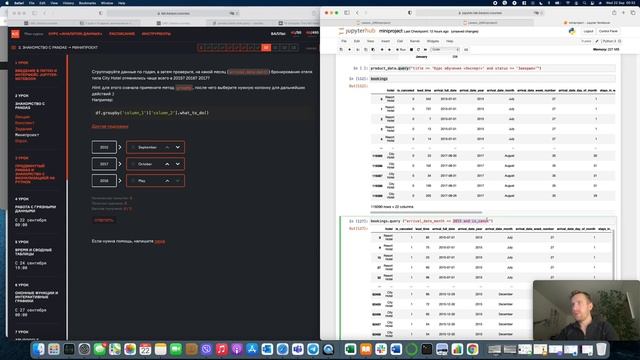Image resolution: width=640 pixels, height=360 pixels.
Task: Cut the selected cell with the scissors icon
Action: (x=358, y=49)
